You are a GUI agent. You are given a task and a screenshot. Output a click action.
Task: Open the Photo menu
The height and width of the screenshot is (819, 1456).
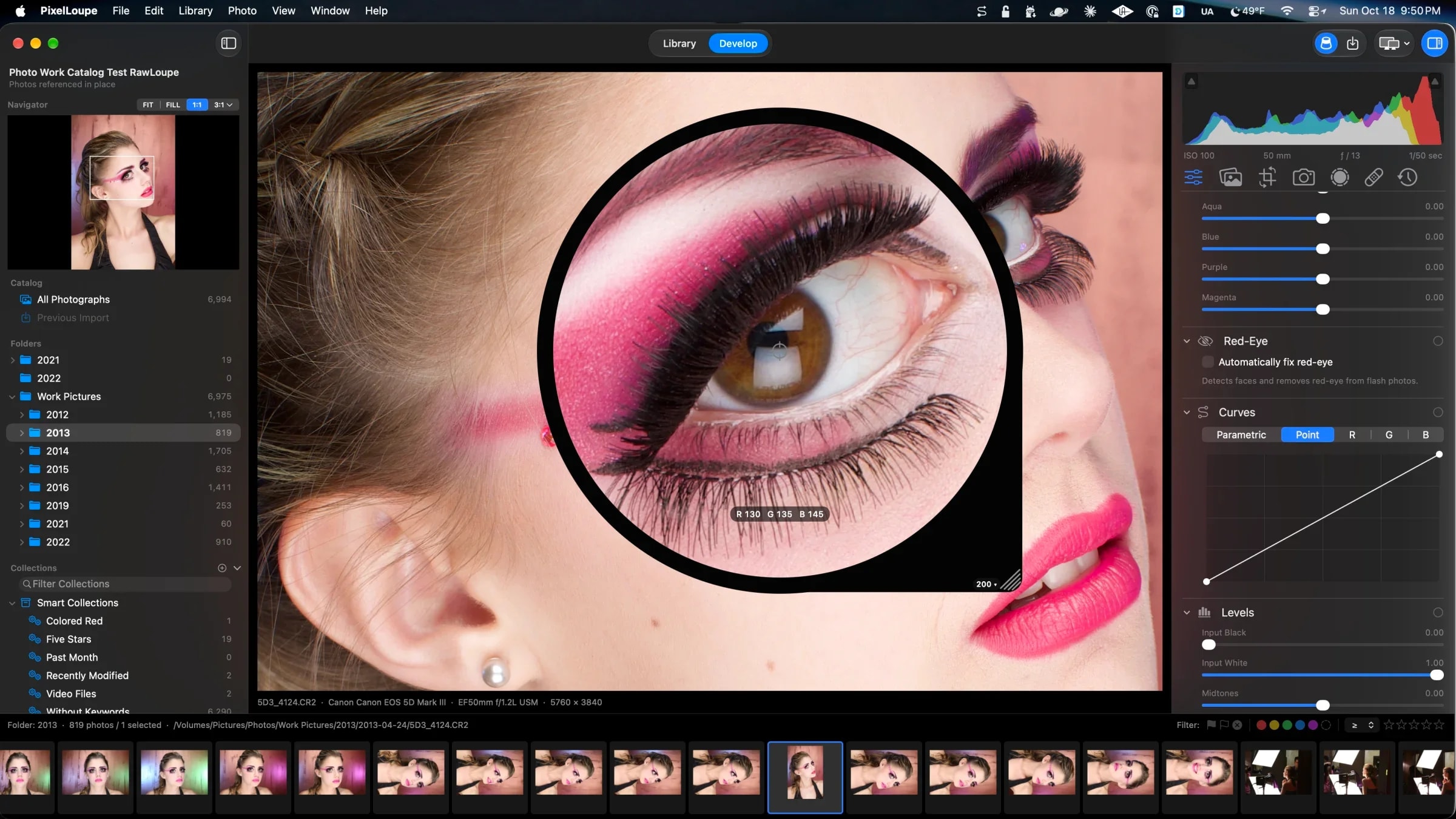(242, 10)
